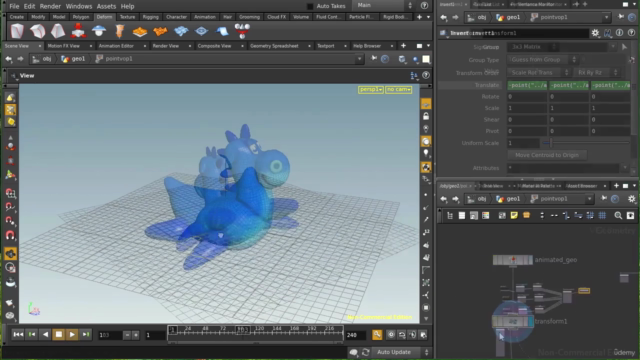Open Auto Update mode dropdown
Viewport: 640px width, 360px height.
401,352
